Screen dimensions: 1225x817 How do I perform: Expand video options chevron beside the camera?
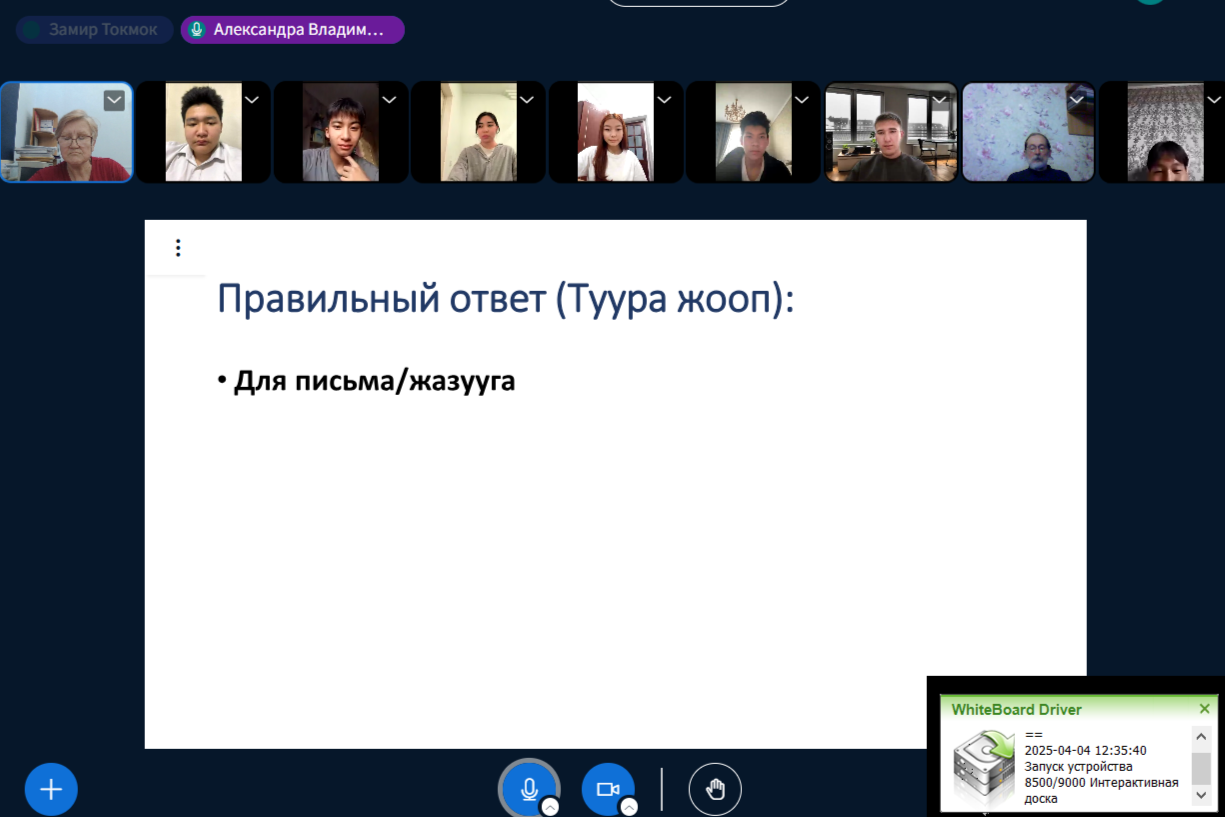click(x=628, y=807)
